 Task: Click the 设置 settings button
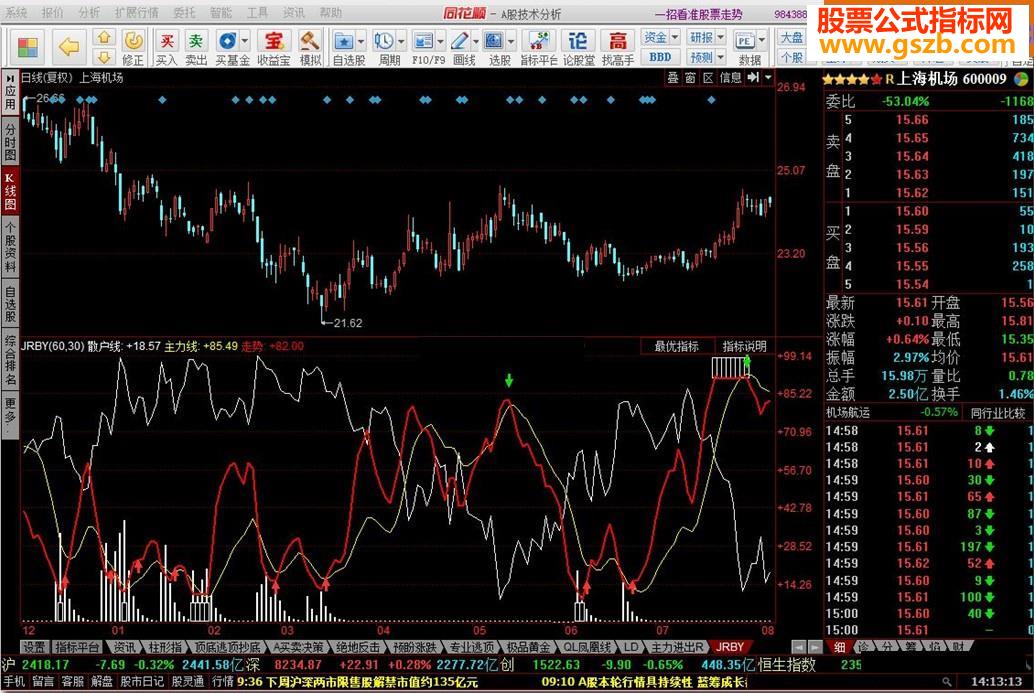point(34,648)
